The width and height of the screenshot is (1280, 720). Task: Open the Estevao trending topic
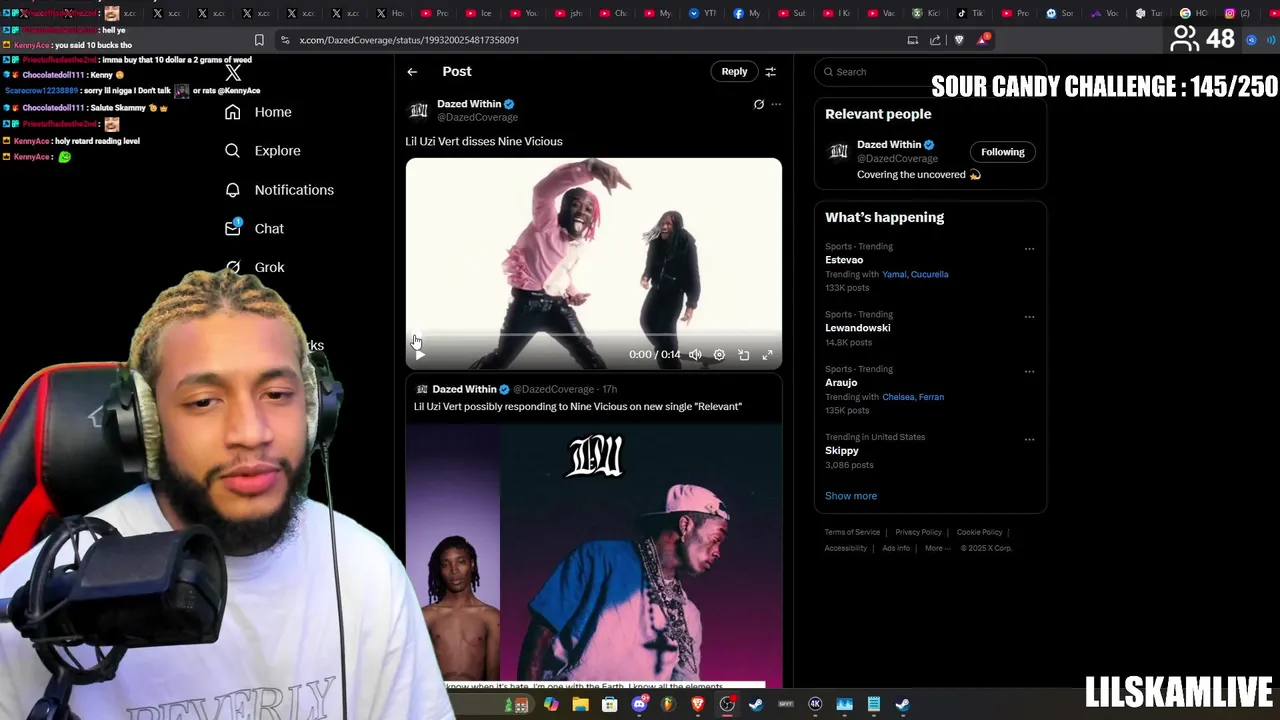click(844, 260)
